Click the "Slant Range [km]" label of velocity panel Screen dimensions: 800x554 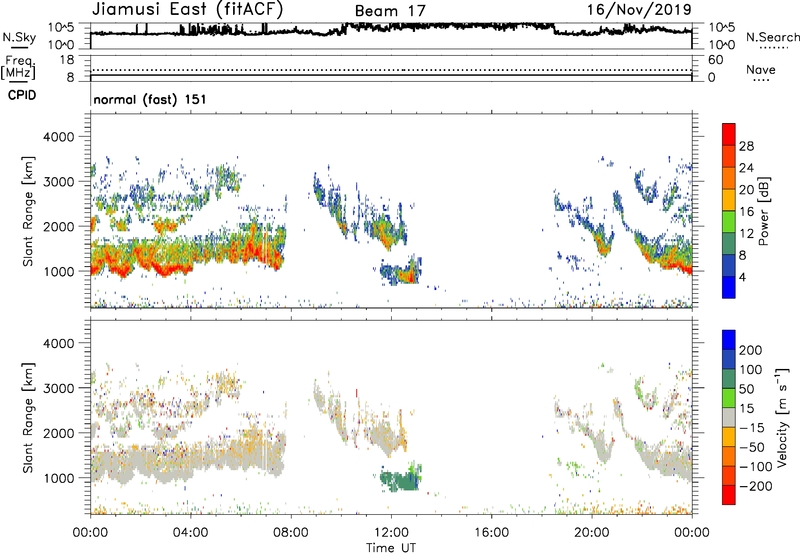tap(28, 417)
